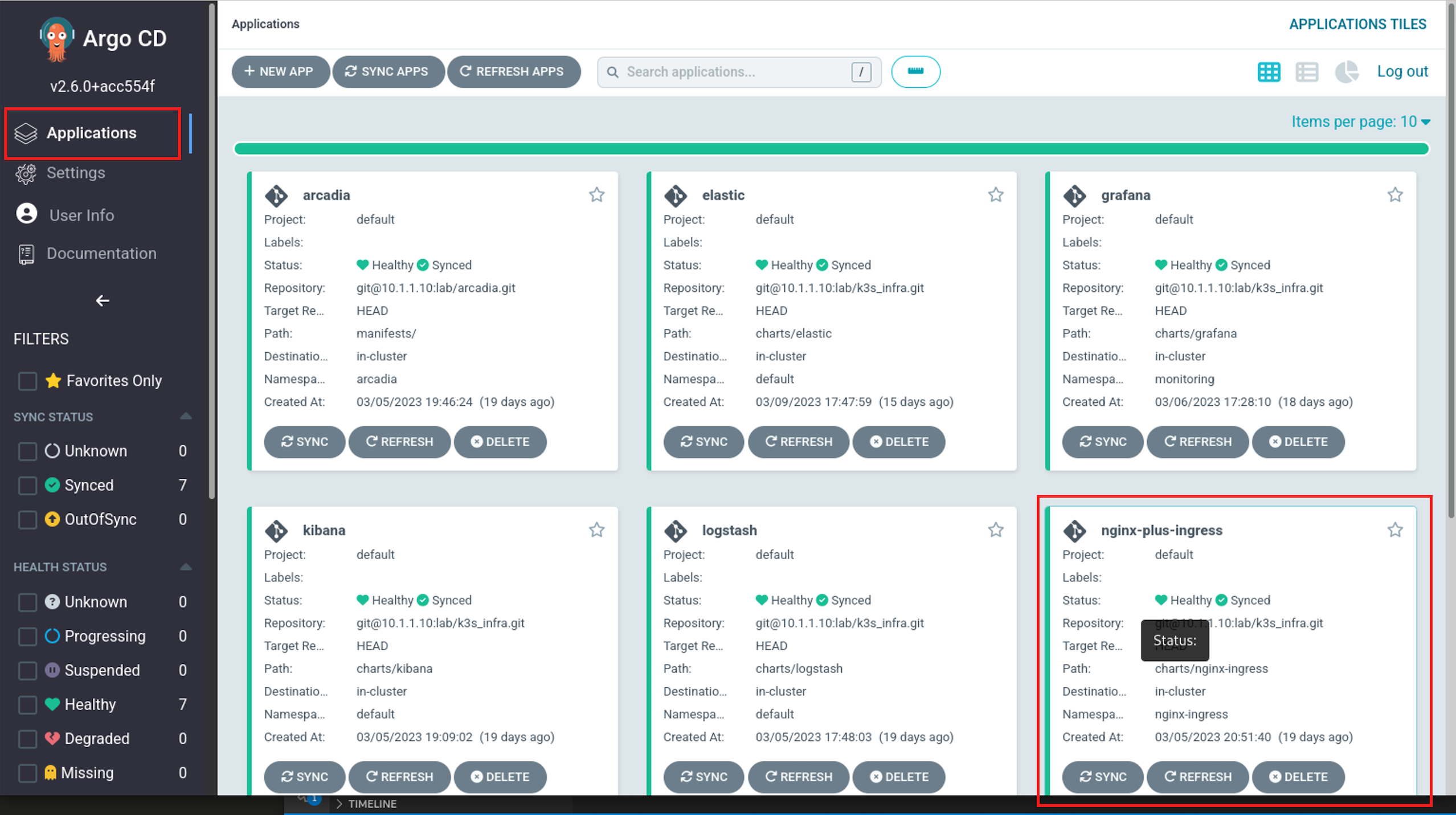Click the NEW APP button
Screen dimensions: 1456x815
(x=280, y=72)
